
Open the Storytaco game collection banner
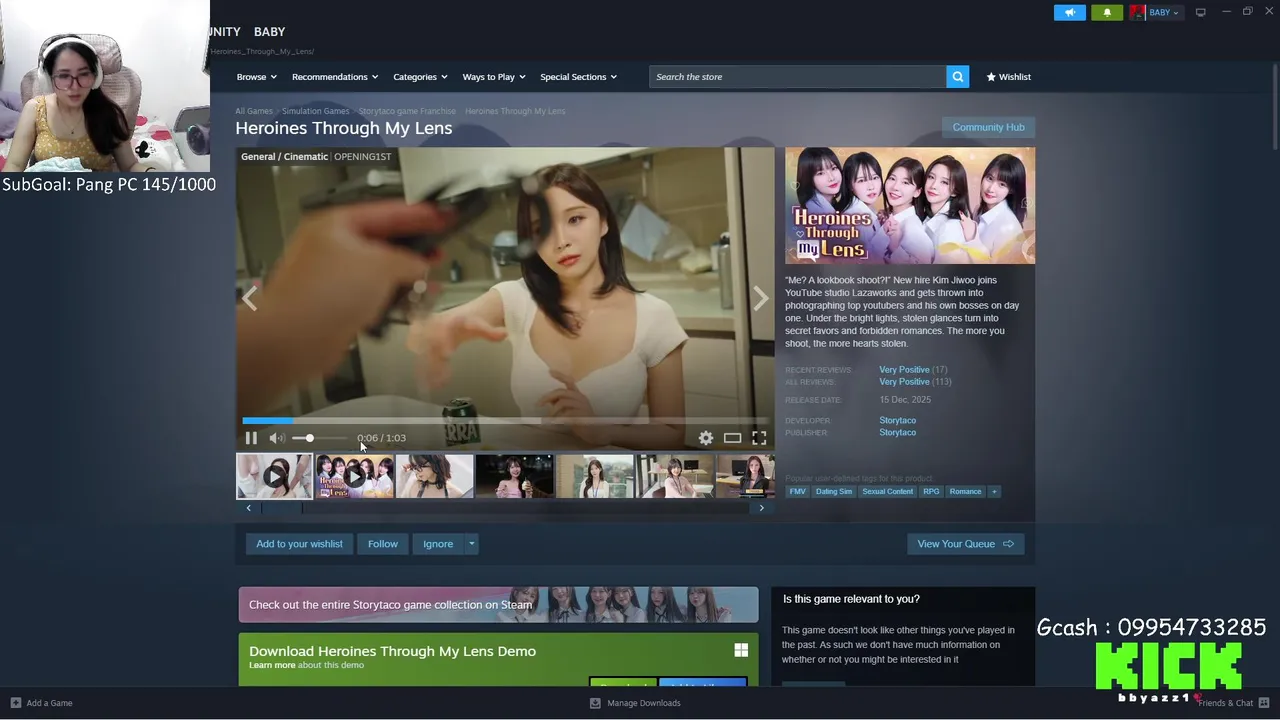pos(498,605)
